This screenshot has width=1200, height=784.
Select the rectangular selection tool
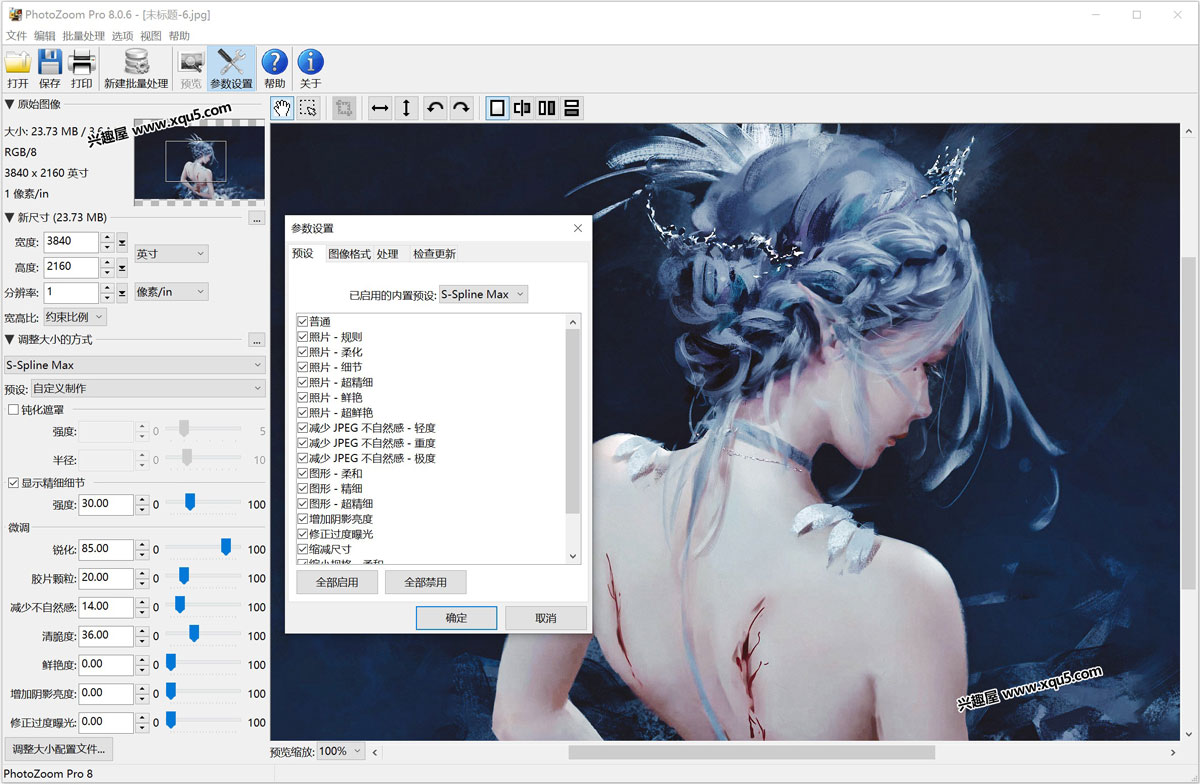(x=308, y=108)
